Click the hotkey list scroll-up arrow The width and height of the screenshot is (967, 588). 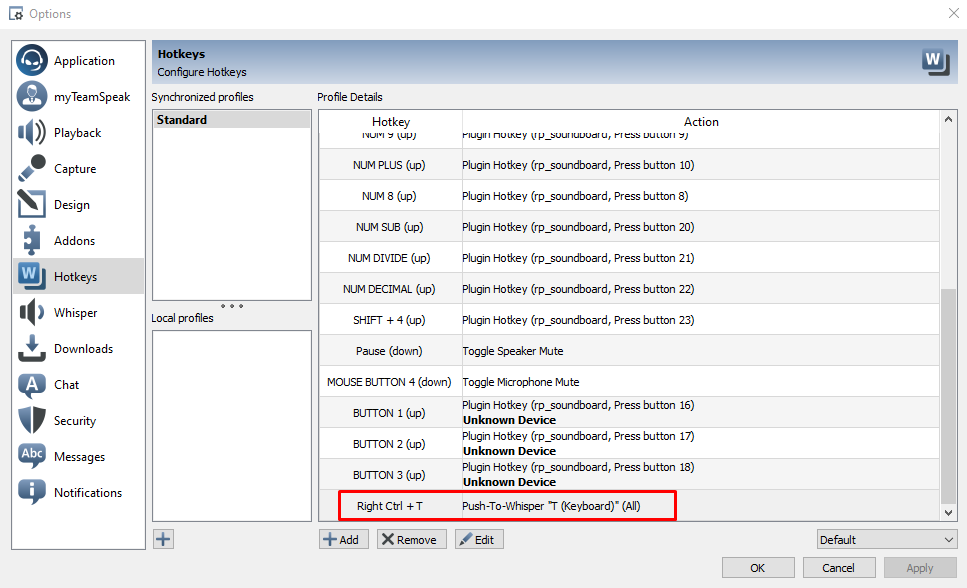[949, 119]
